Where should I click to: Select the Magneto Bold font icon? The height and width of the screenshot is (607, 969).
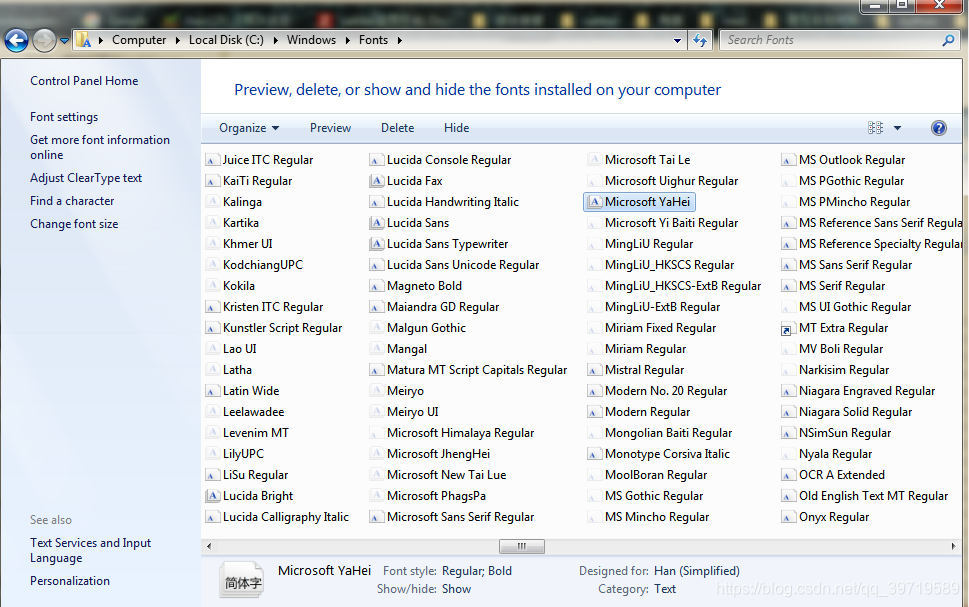pyautogui.click(x=376, y=286)
